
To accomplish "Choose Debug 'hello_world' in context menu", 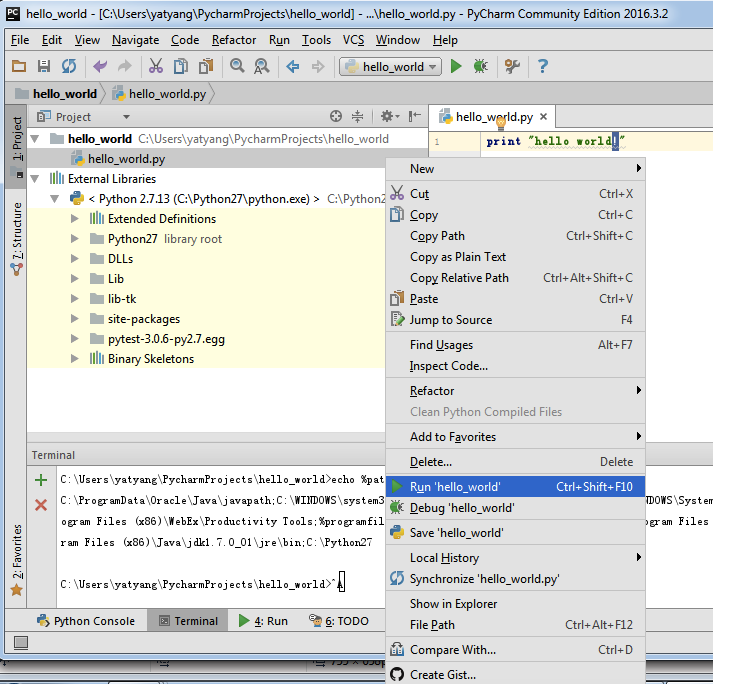I will click(515, 508).
